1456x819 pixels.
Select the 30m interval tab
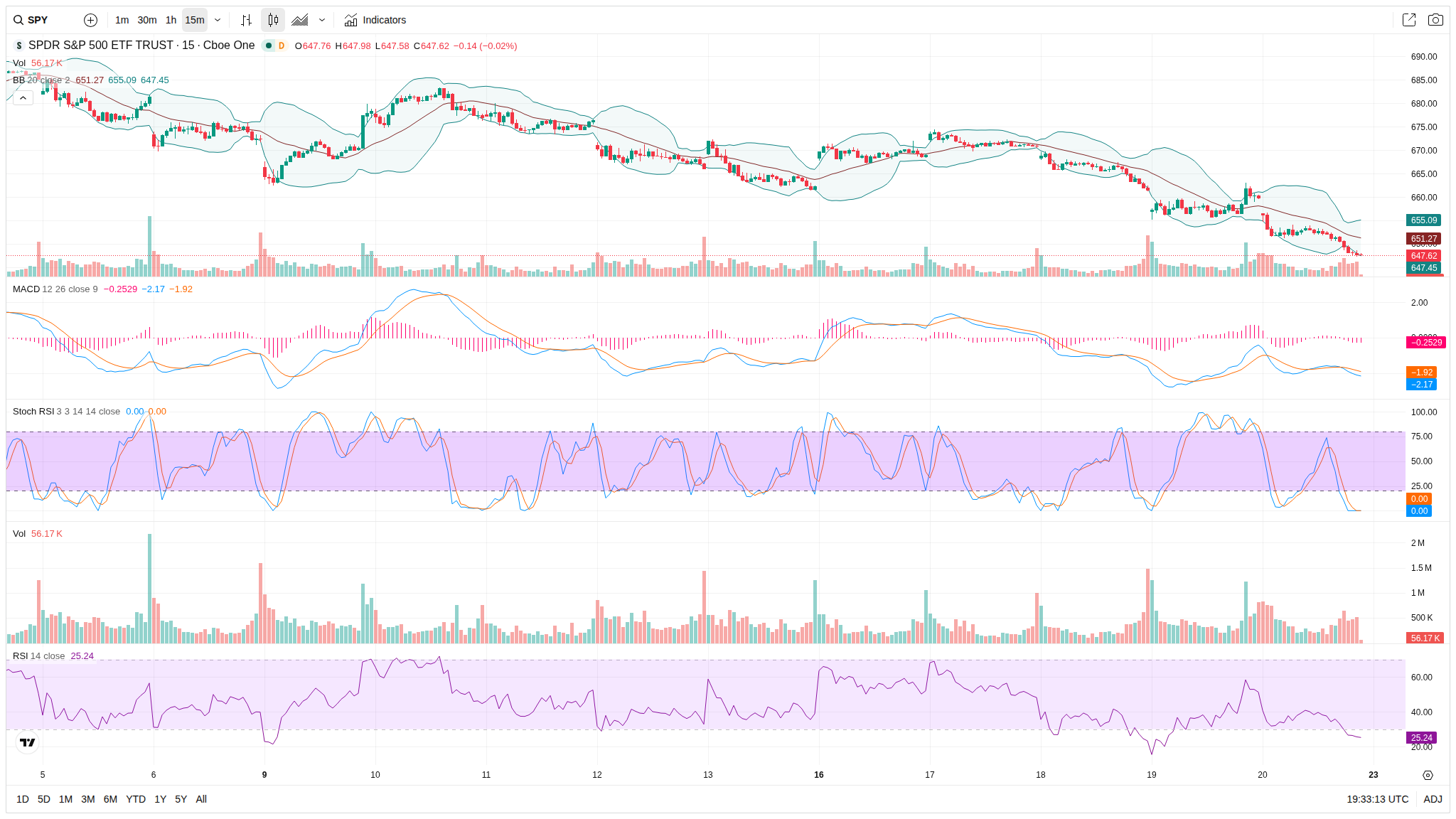(147, 20)
